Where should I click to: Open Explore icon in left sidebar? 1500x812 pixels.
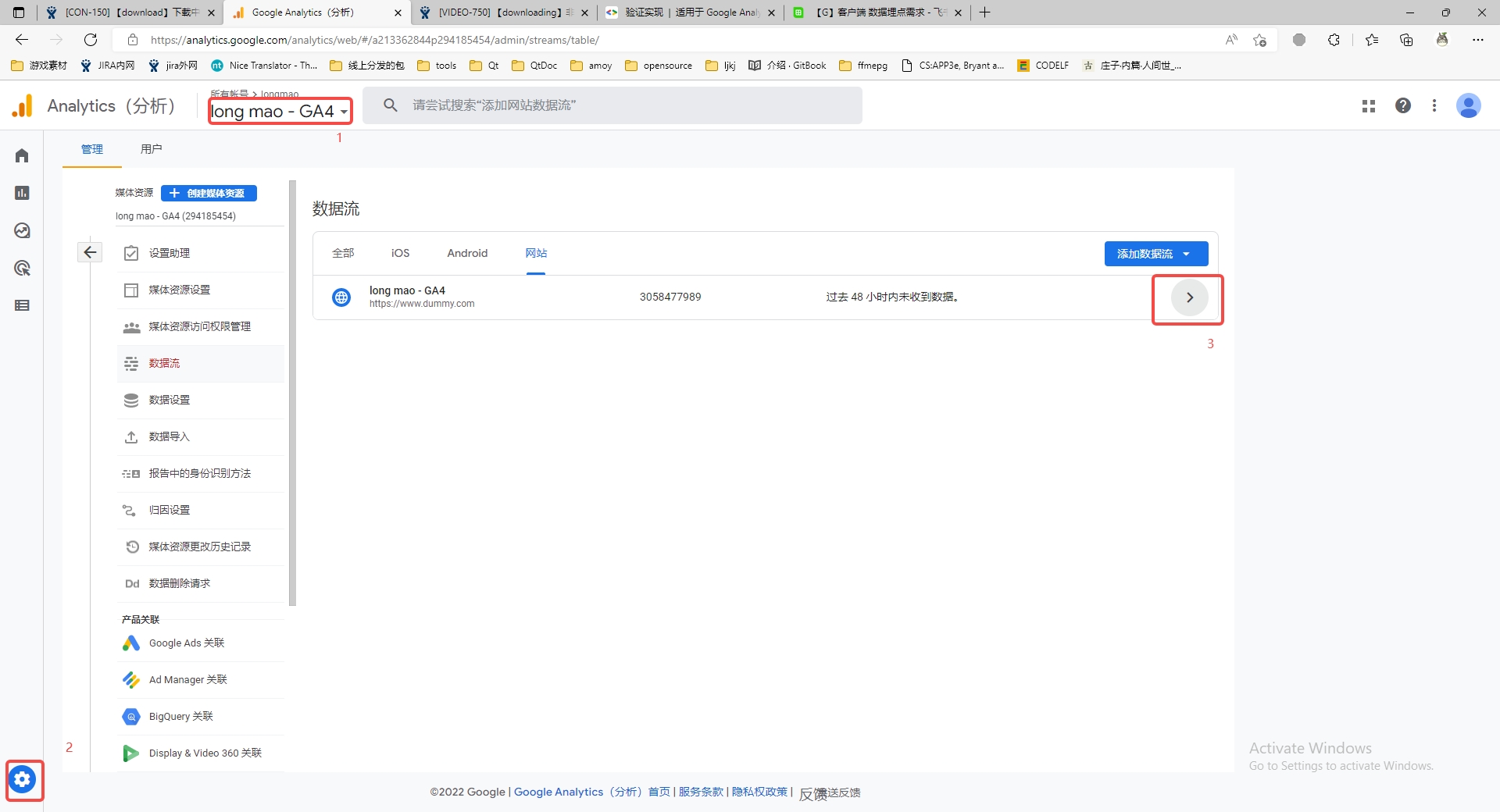point(22,230)
